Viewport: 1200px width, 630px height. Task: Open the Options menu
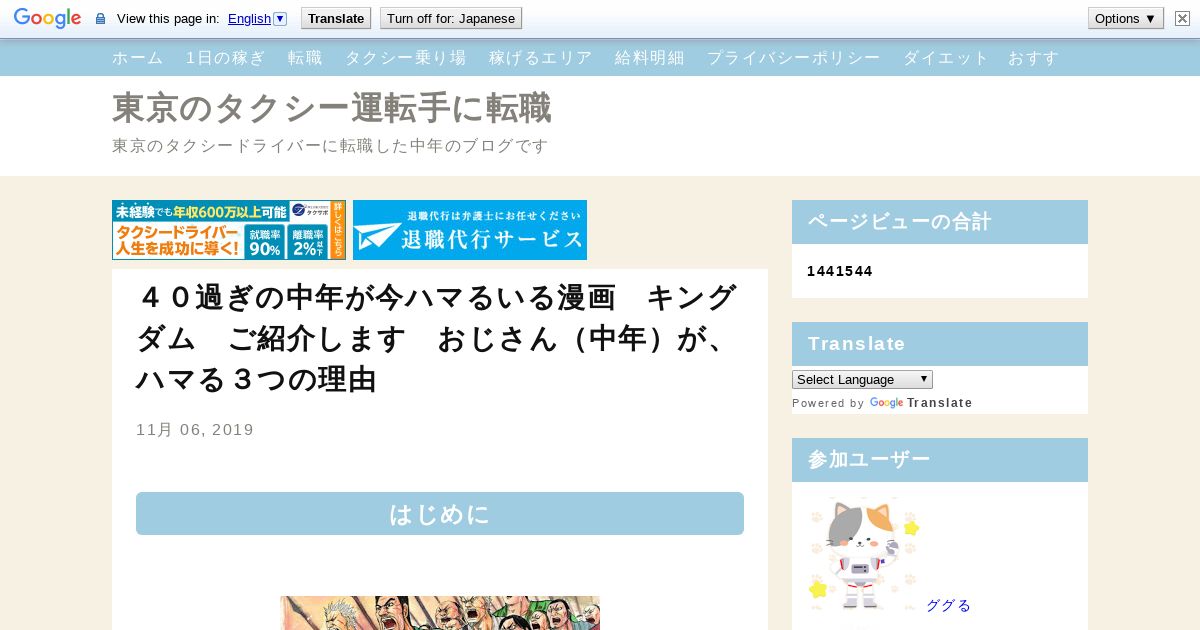[x=1126, y=18]
